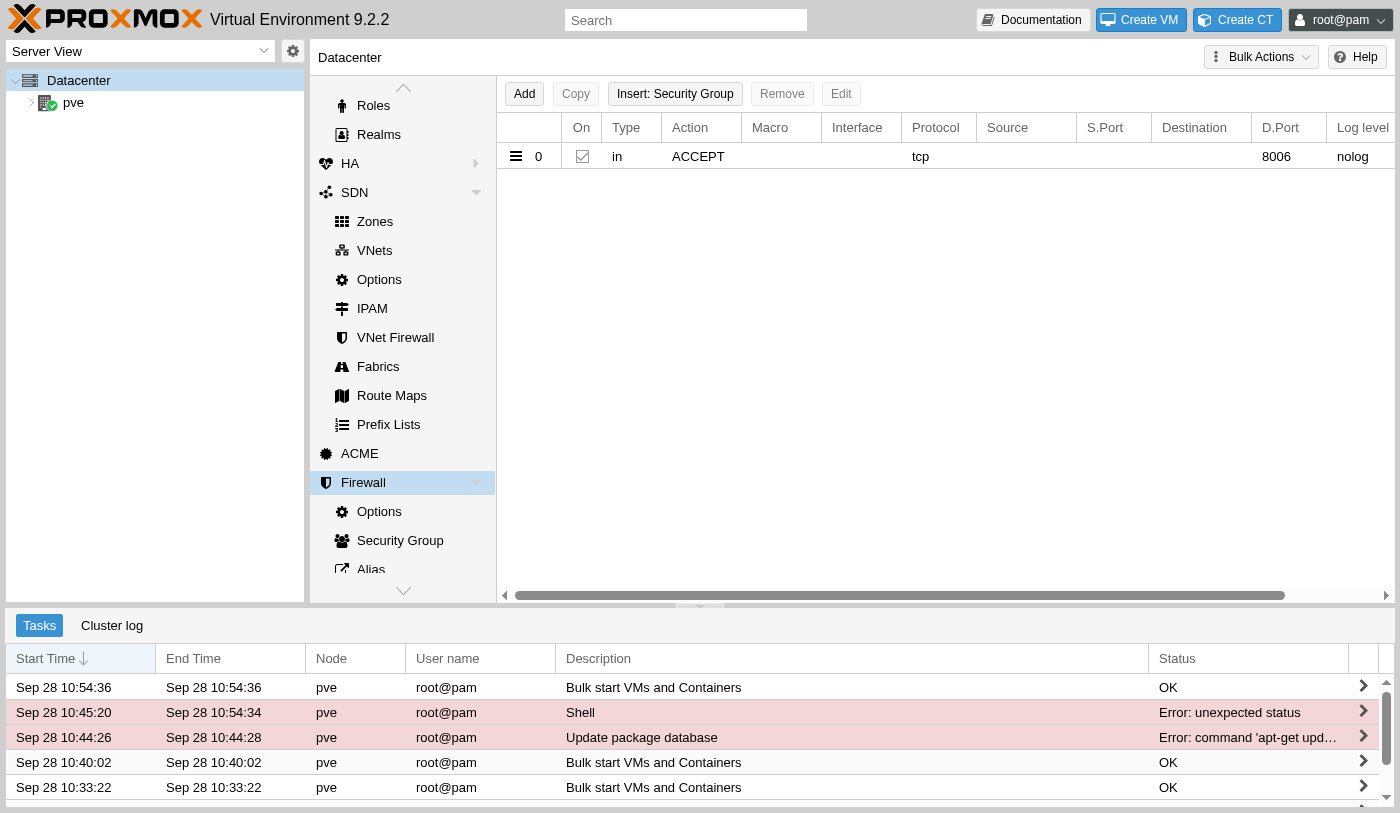Click the SDN Options gear icon
Image resolution: width=1400 pixels, height=813 pixels.
point(342,280)
